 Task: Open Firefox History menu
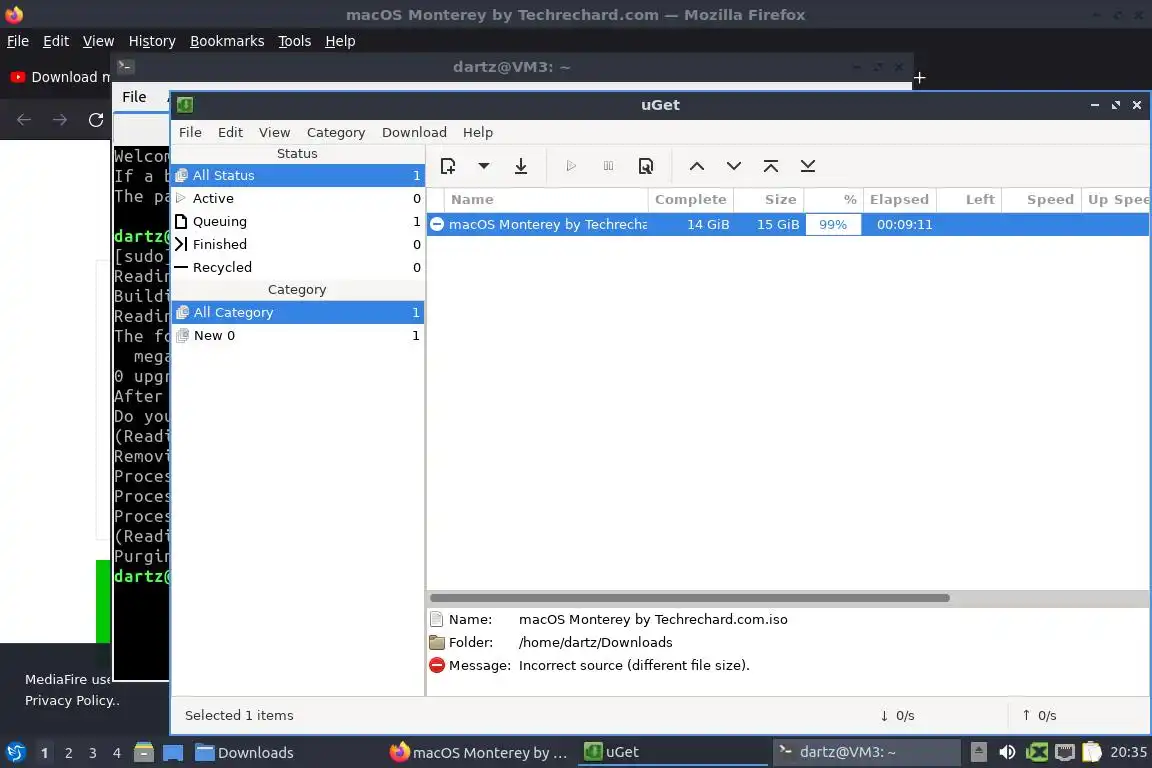(x=152, y=41)
